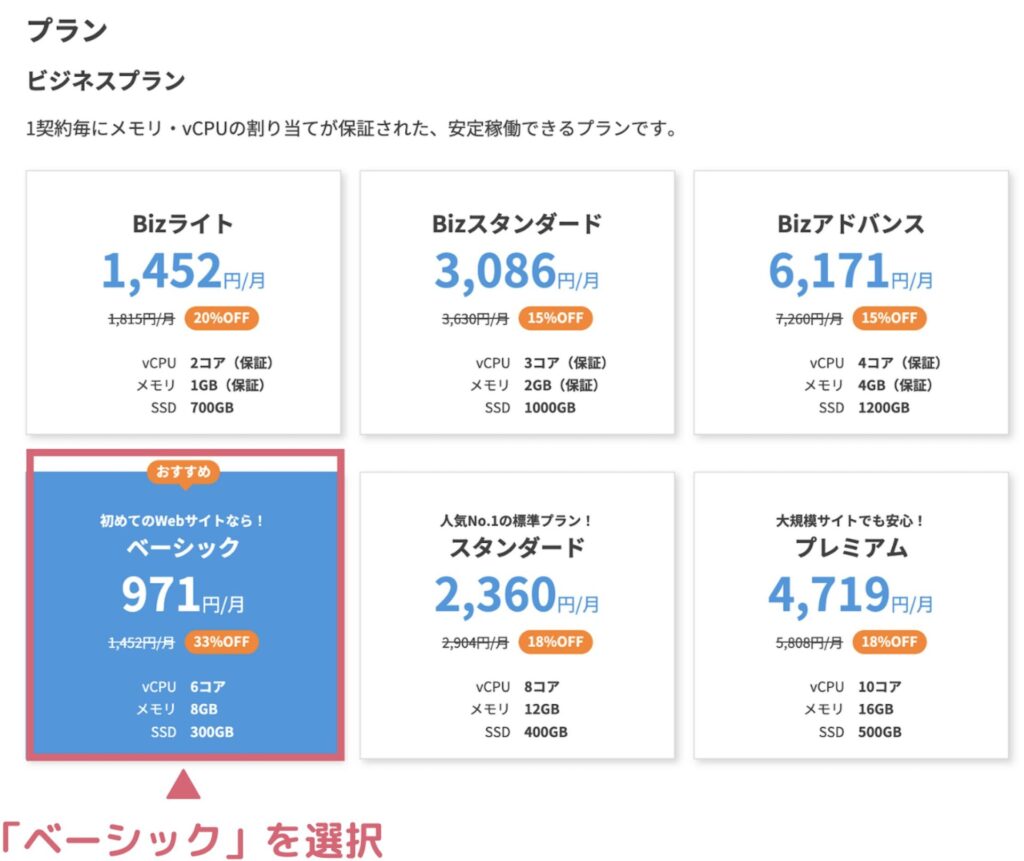This screenshot has width=1024, height=861.
Task: Click the 1,452円/月 price on Bizライト
Action: coord(184,272)
